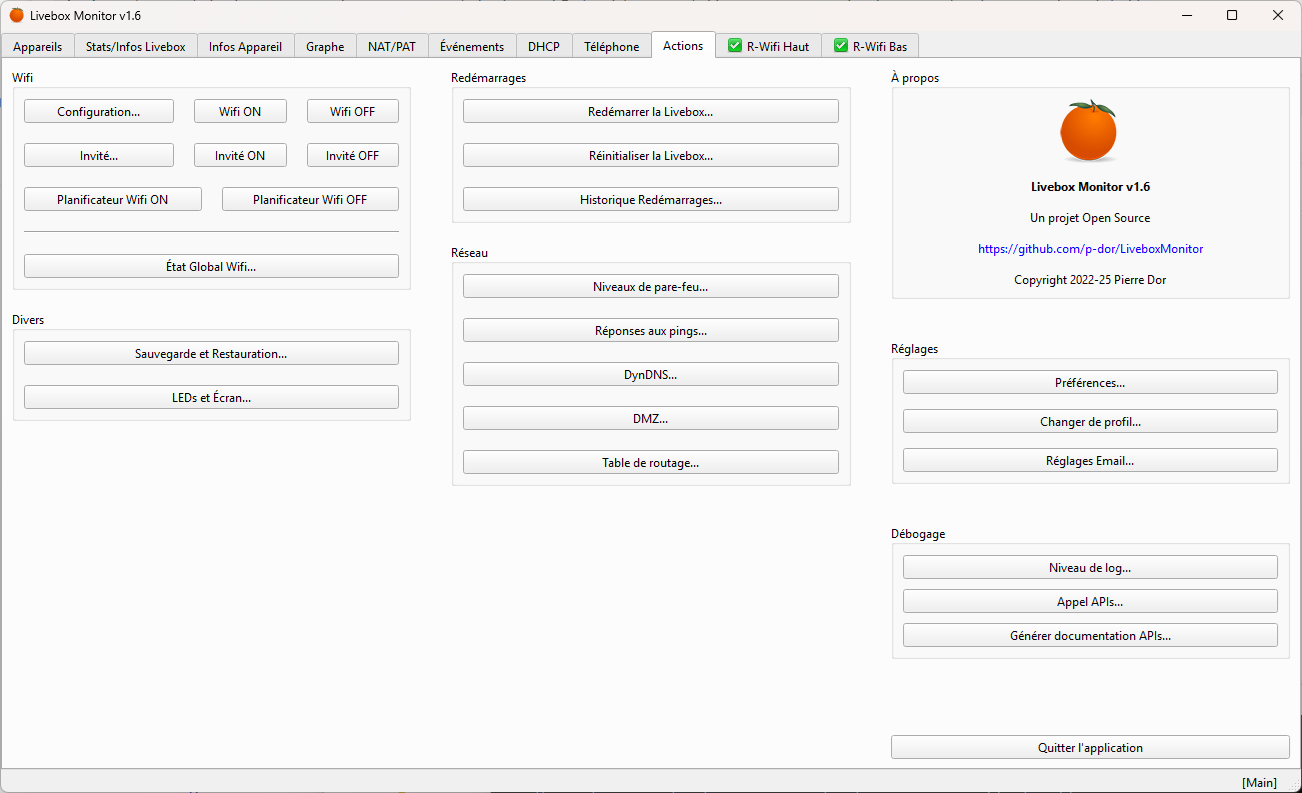Click the Livebox Monitor v1.6 heading

[x=1090, y=186]
